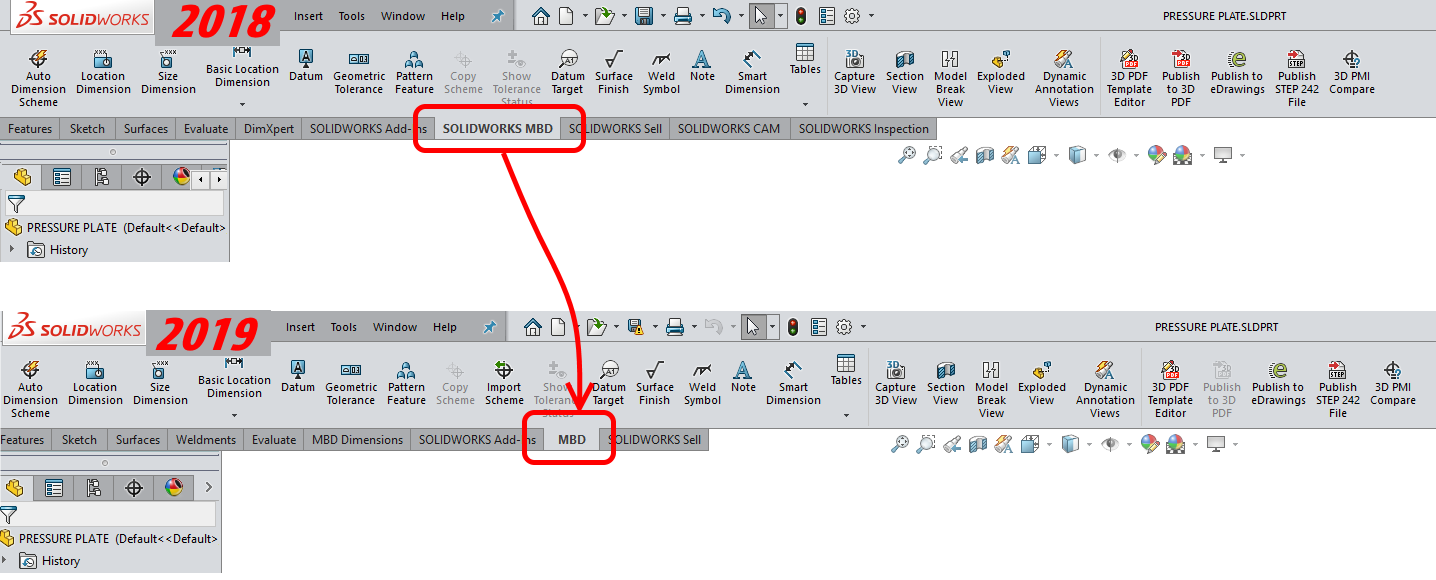Open Window menu in the 2018 menu bar
Screen dimensions: 1436x580
click(x=403, y=16)
